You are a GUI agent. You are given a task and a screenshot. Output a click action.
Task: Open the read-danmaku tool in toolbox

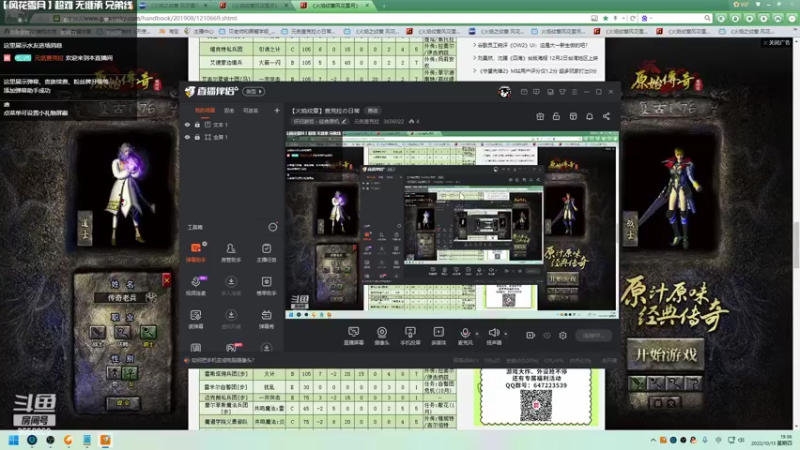[x=195, y=319]
